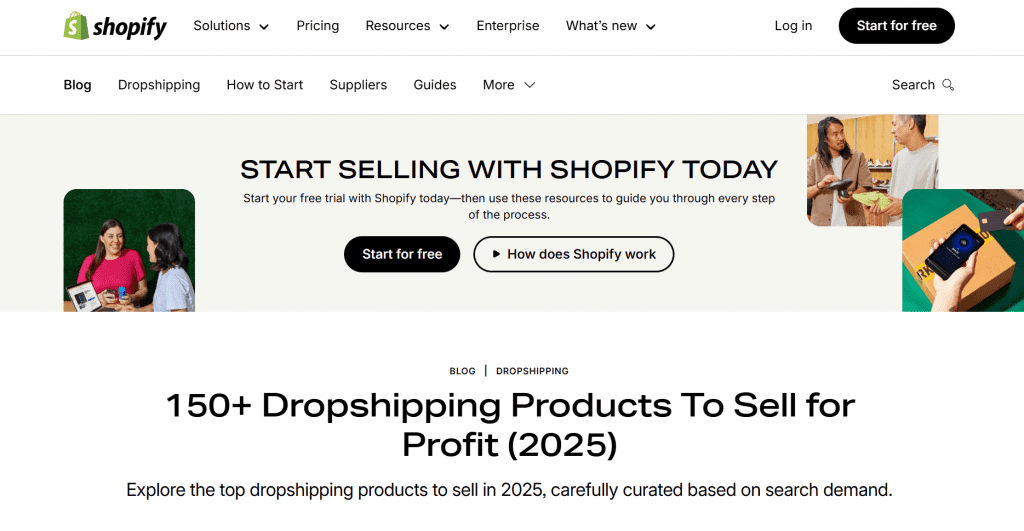Click the phone payment image thumbnail

click(962, 250)
